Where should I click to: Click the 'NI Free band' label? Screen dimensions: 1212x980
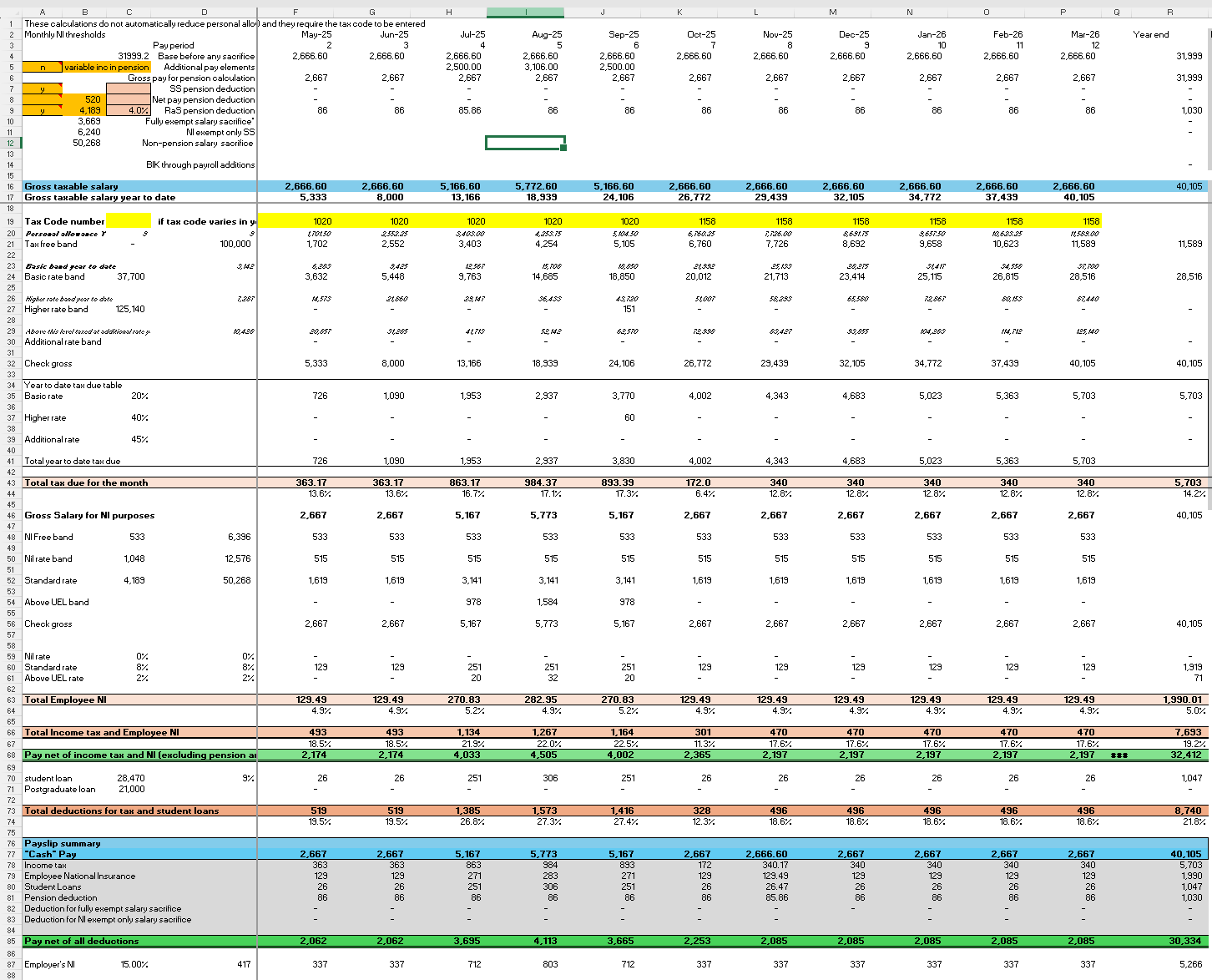tap(48, 537)
